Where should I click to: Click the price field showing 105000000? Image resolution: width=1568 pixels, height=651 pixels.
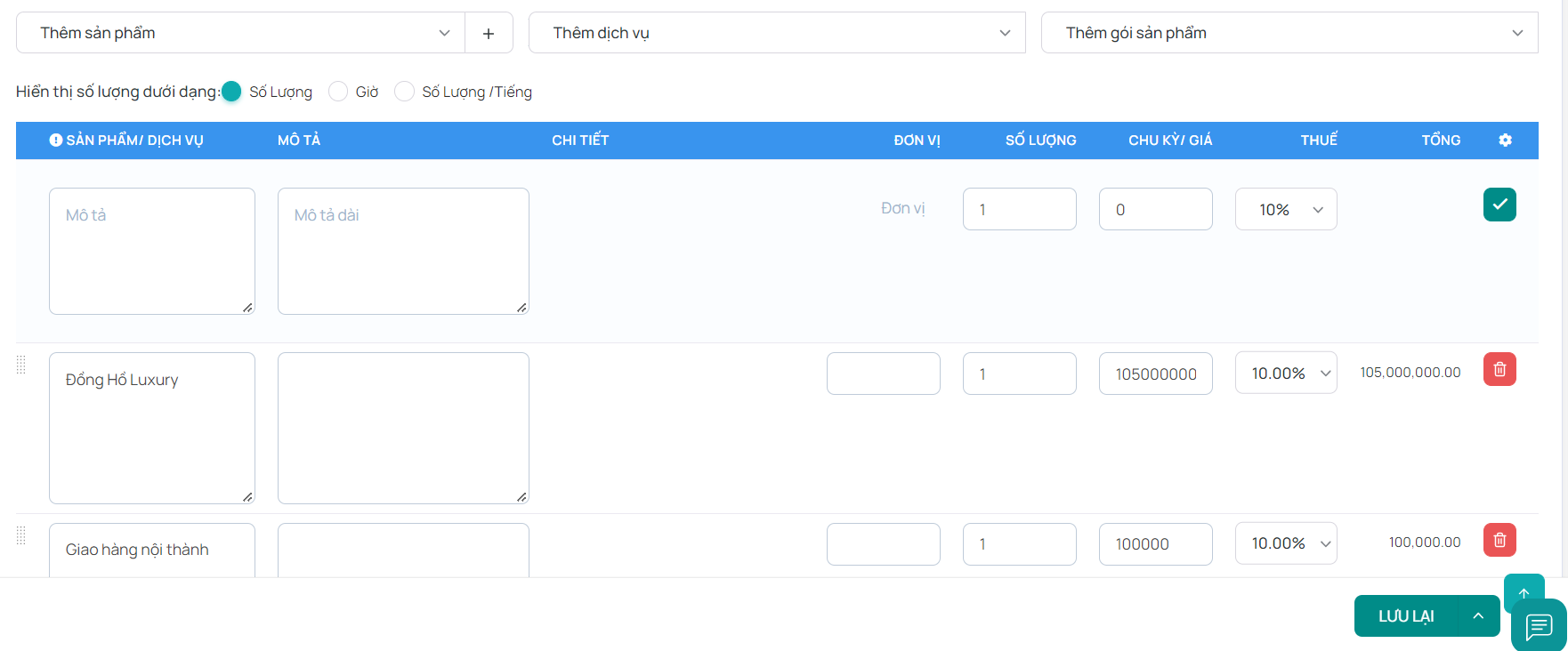click(x=1155, y=374)
